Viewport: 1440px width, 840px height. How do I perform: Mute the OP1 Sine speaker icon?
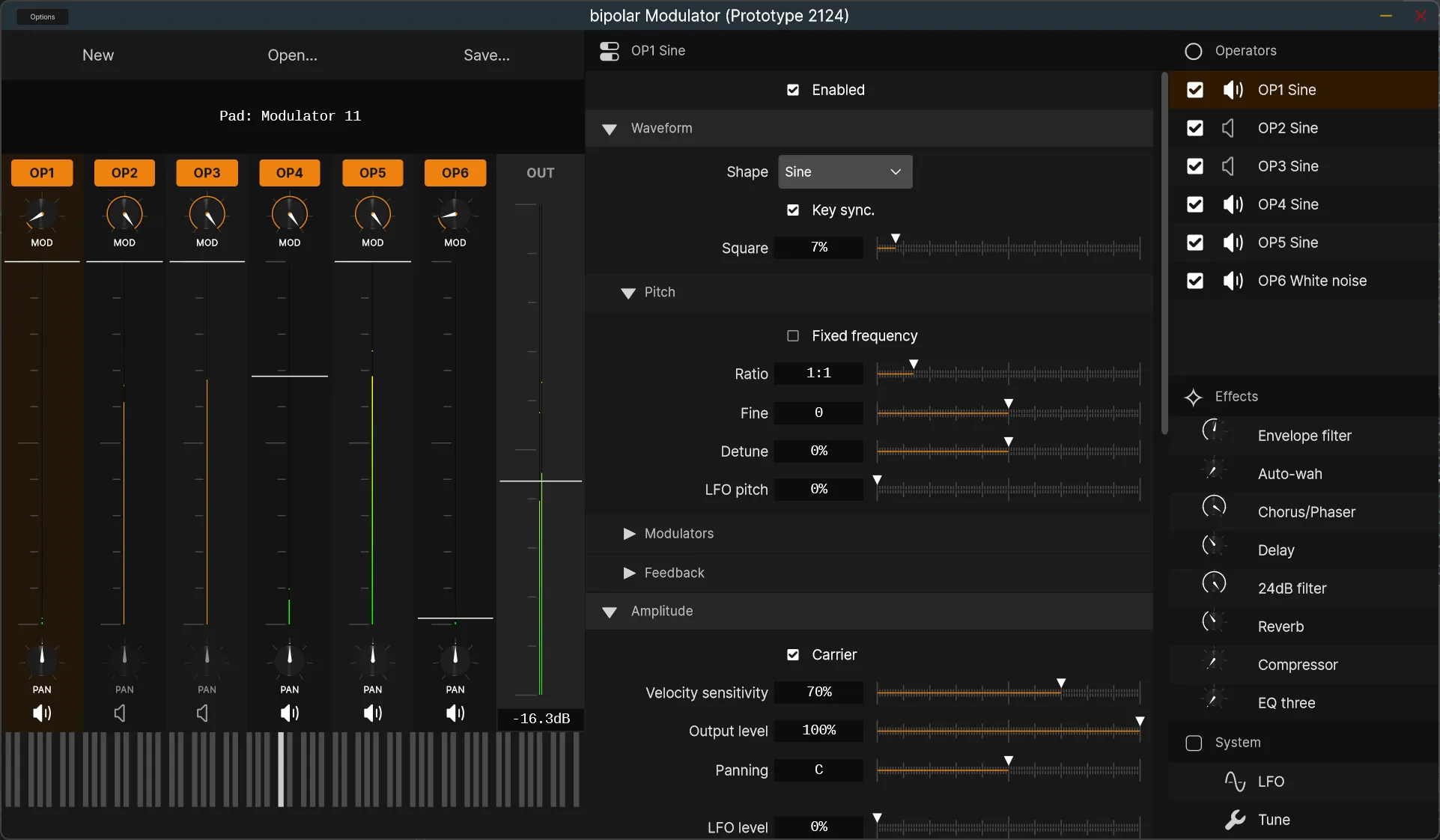pos(1233,90)
